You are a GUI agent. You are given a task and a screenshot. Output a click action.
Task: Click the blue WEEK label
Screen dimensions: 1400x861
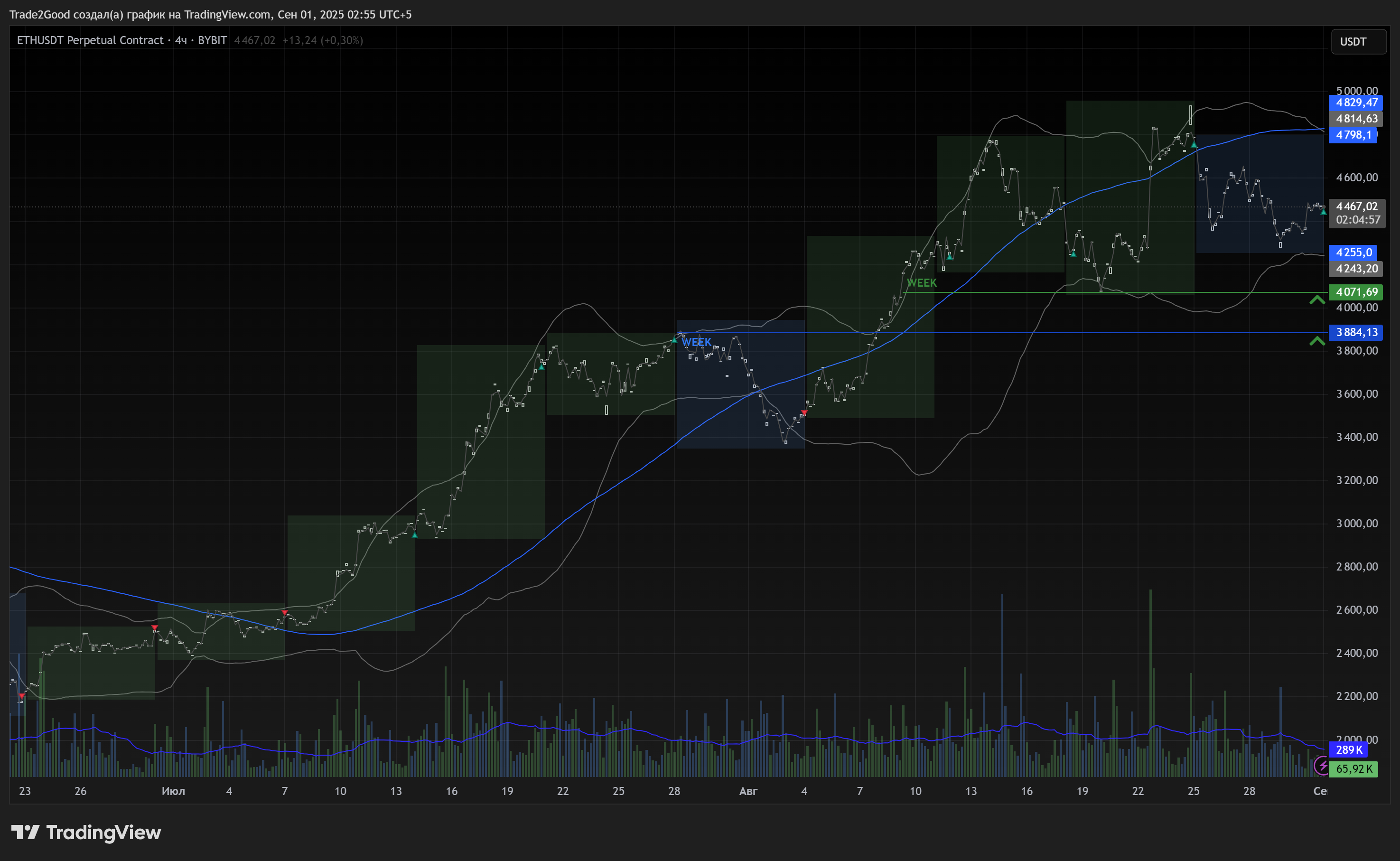click(x=696, y=342)
